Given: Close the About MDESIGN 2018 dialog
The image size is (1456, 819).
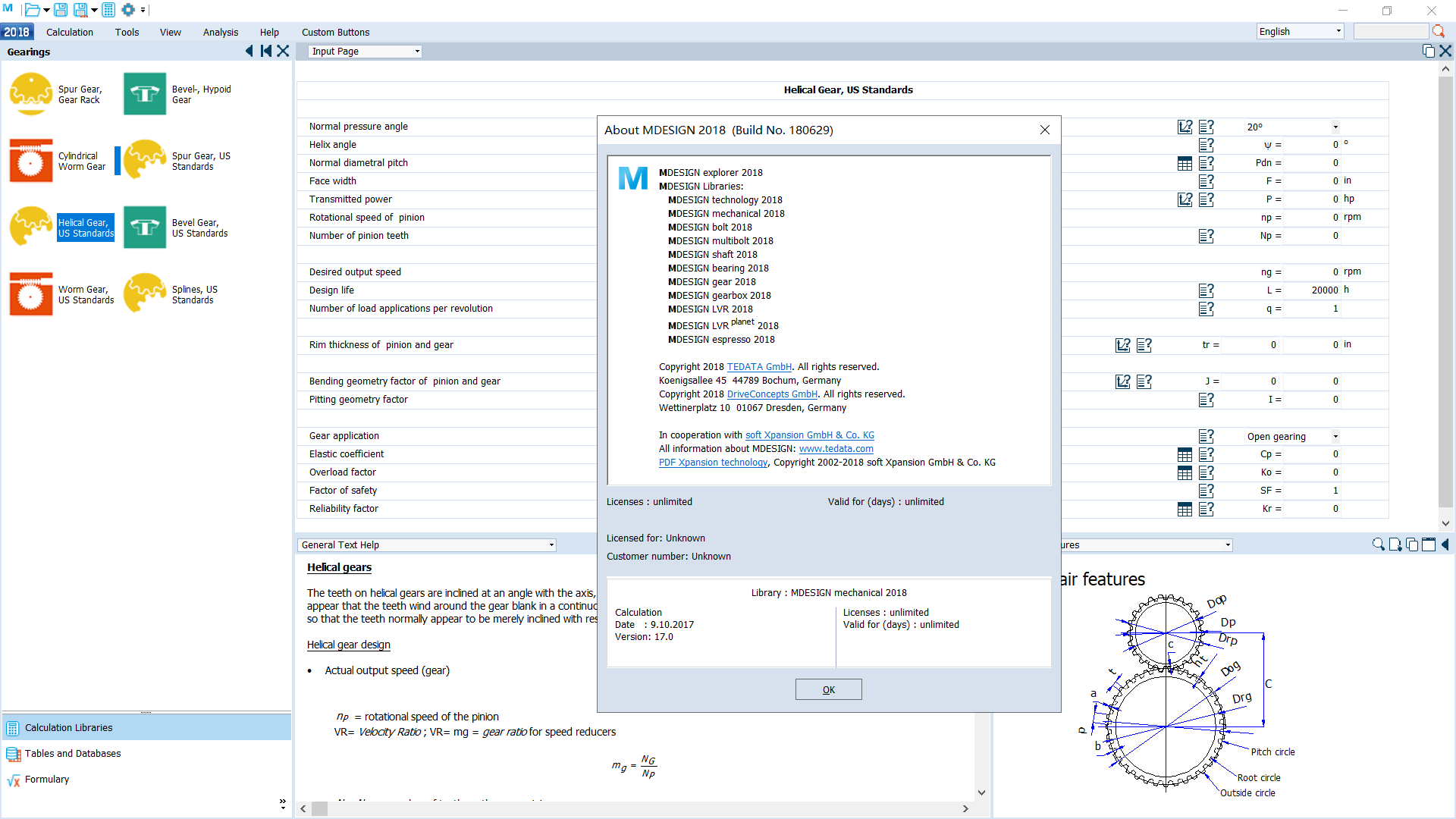Looking at the screenshot, I should click(x=1045, y=130).
